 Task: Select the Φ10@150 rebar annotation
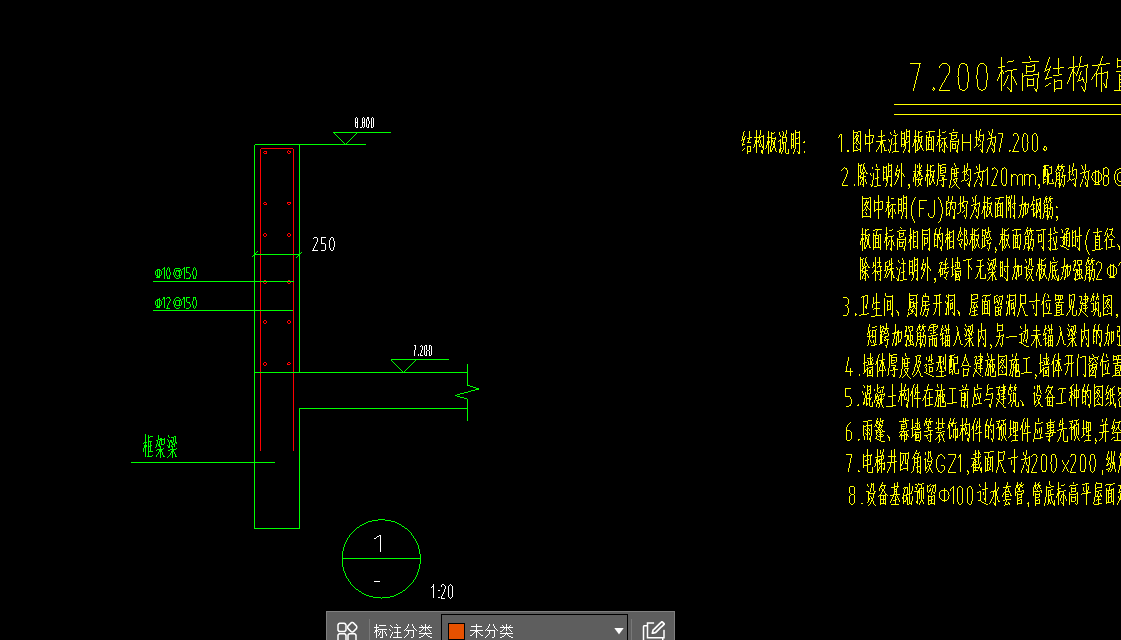tap(176, 273)
